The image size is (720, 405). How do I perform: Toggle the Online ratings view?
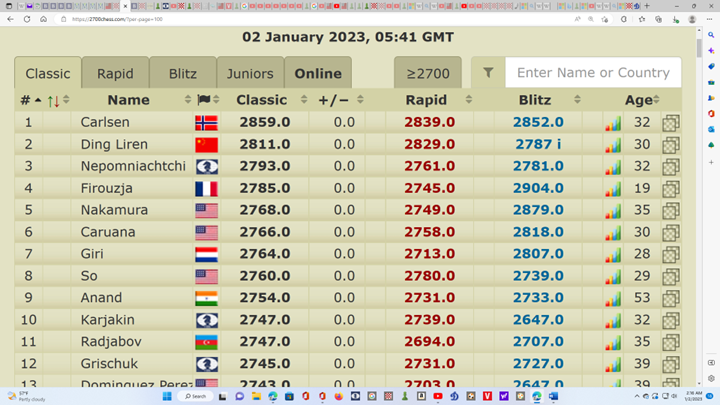click(318, 73)
